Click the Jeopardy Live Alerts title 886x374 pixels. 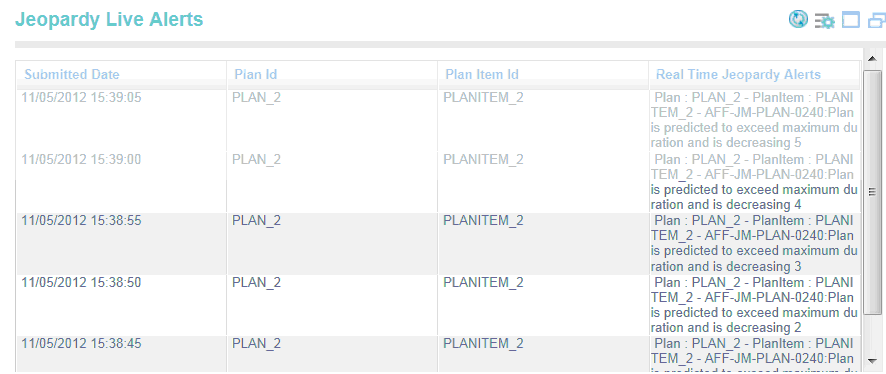point(109,19)
